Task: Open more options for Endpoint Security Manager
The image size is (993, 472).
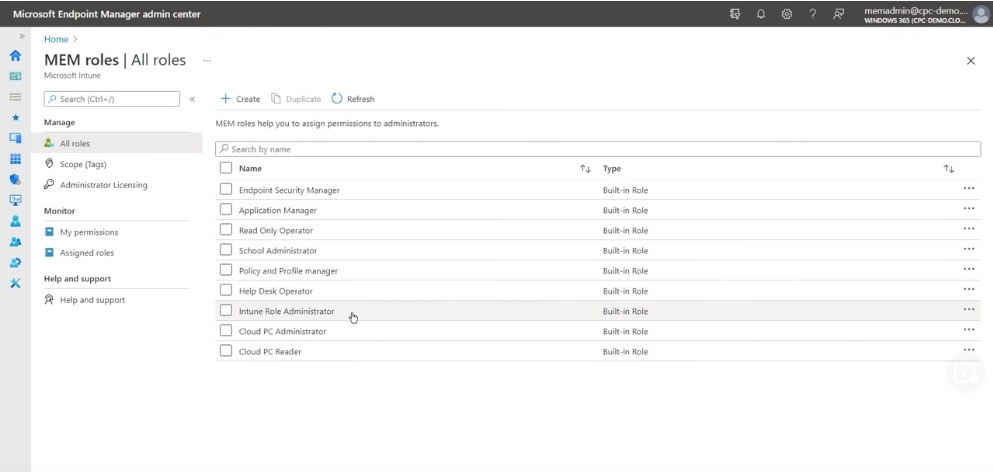Action: pyautogui.click(x=969, y=188)
